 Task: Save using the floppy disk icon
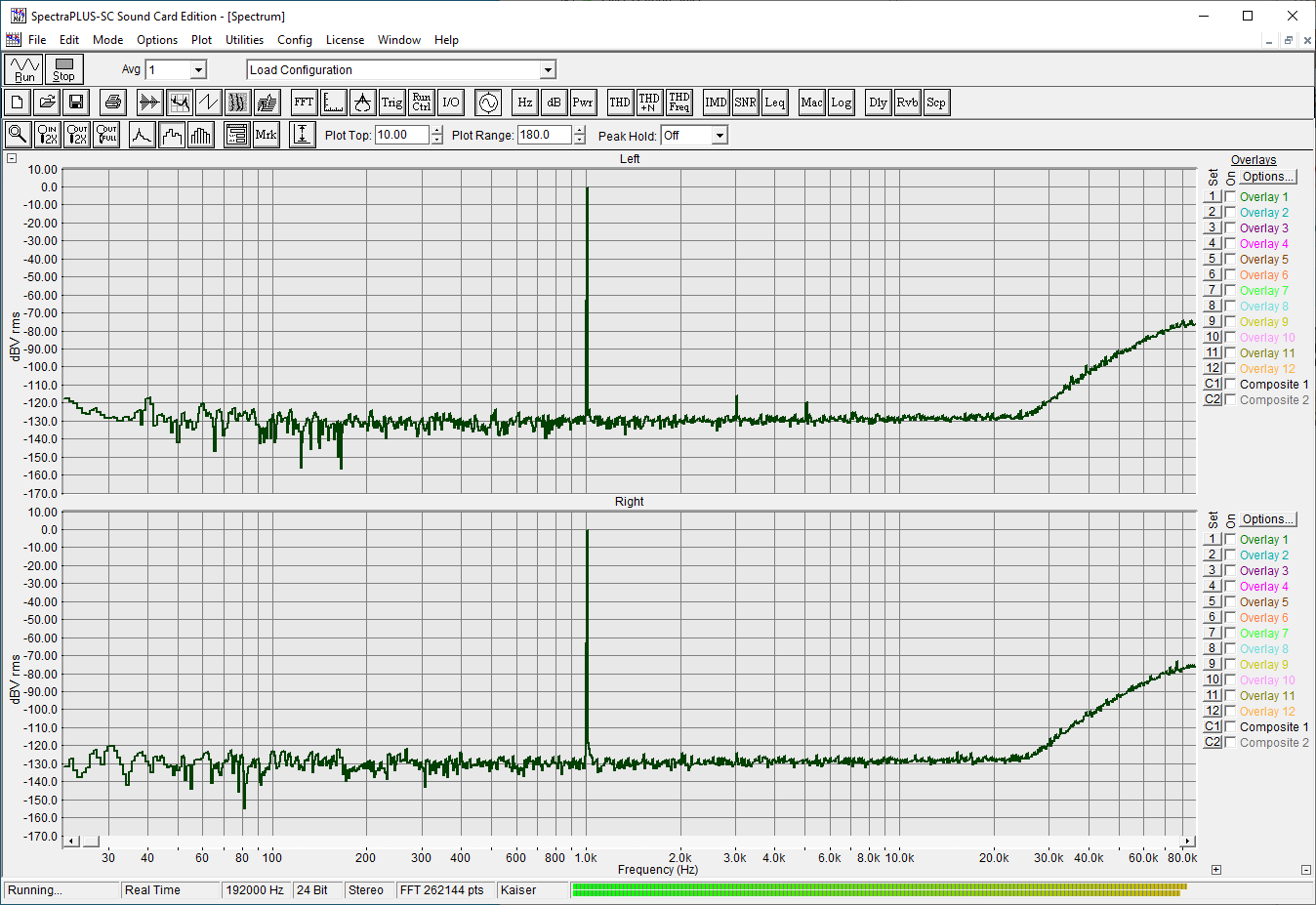[x=76, y=103]
